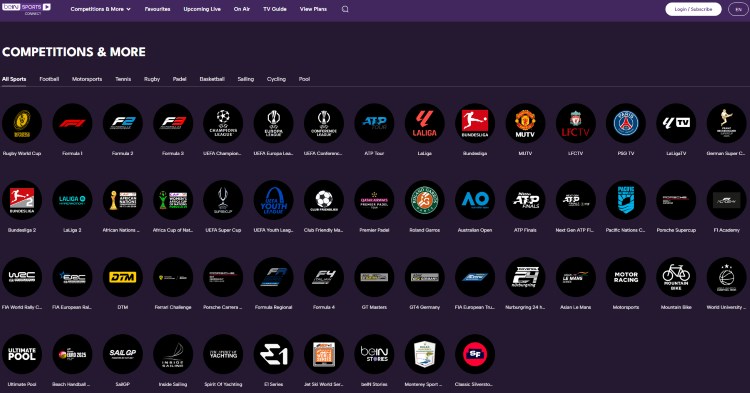Switch to the Motorsports tab
The image size is (750, 393).
[x=87, y=79]
